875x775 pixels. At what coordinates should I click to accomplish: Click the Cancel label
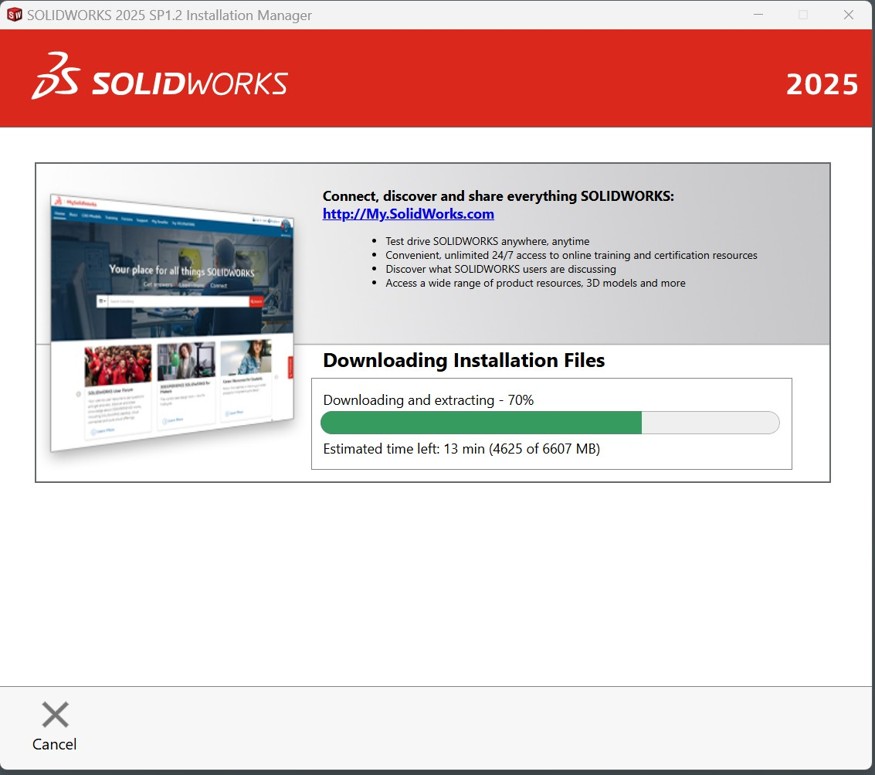(55, 744)
